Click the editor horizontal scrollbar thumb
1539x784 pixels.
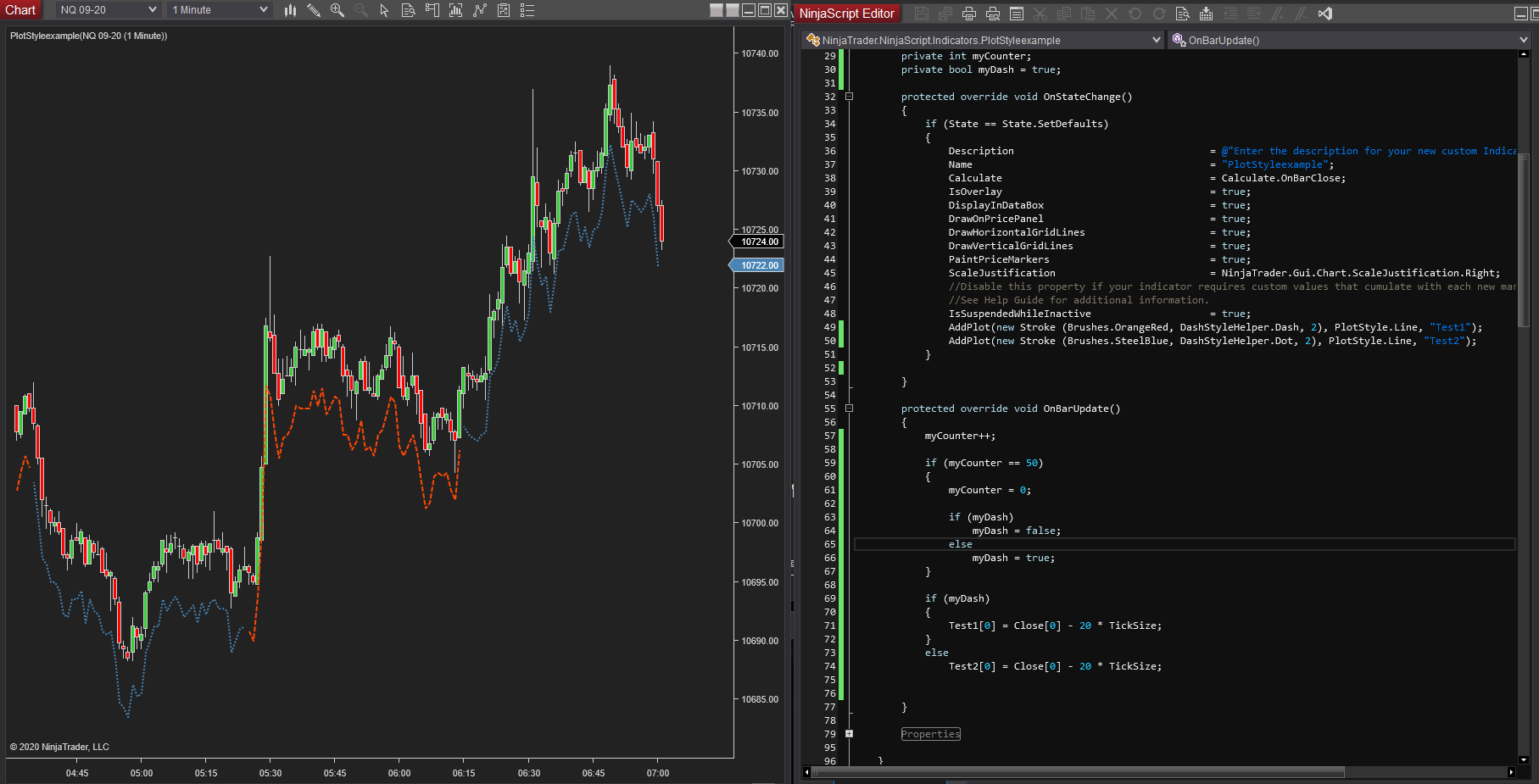[x=1078, y=772]
